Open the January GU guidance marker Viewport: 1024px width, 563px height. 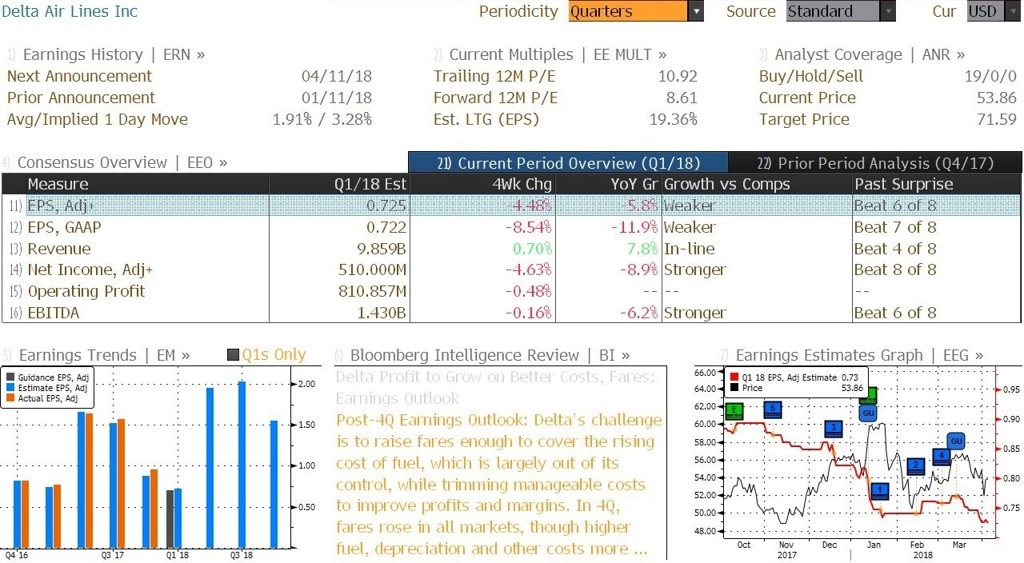click(x=868, y=413)
